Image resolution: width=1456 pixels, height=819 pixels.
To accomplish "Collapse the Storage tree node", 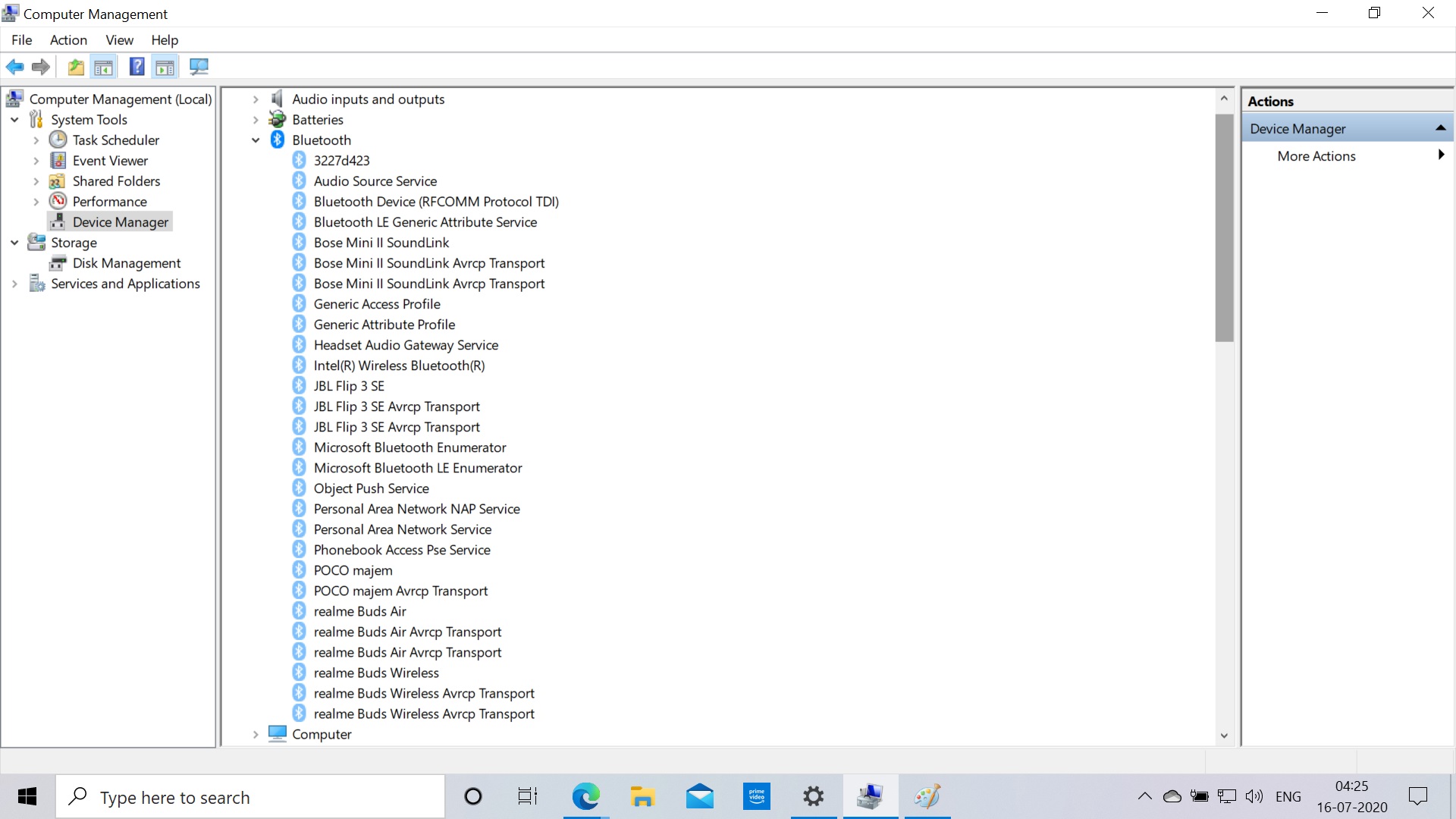I will coord(14,242).
